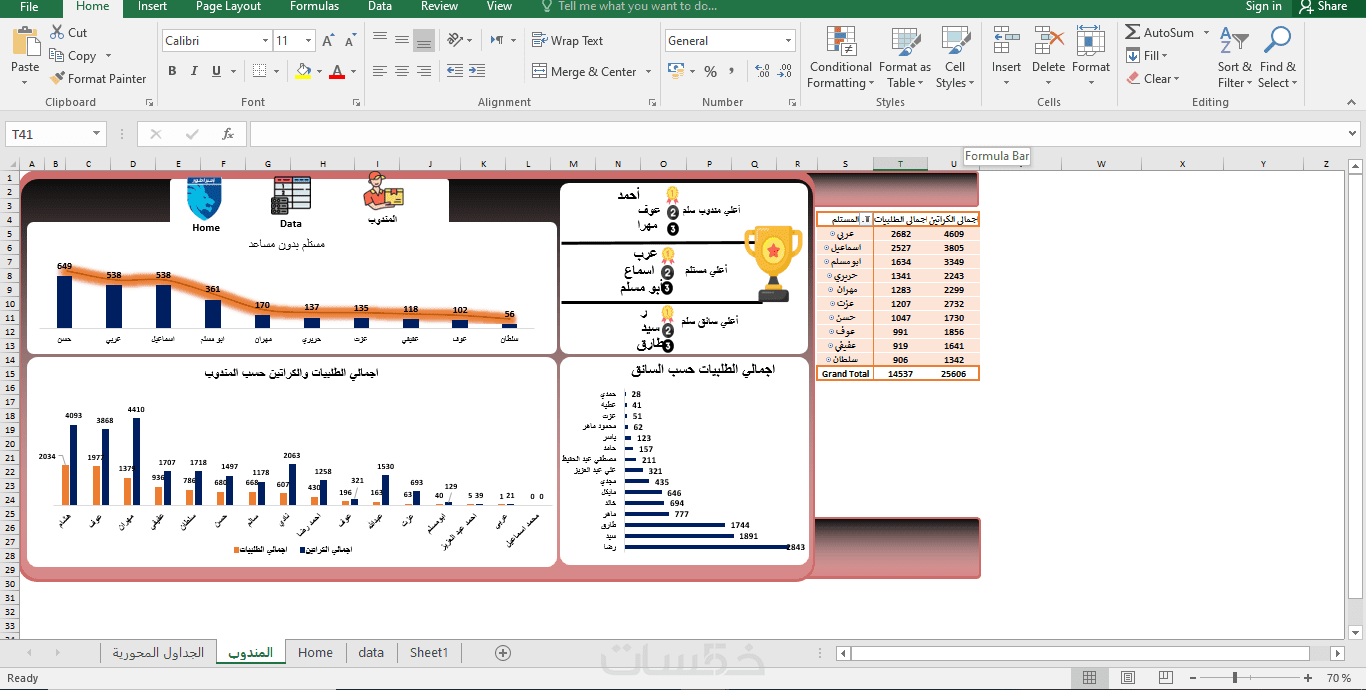
Task: Click Tell me what you want to do box
Action: pos(637,6)
